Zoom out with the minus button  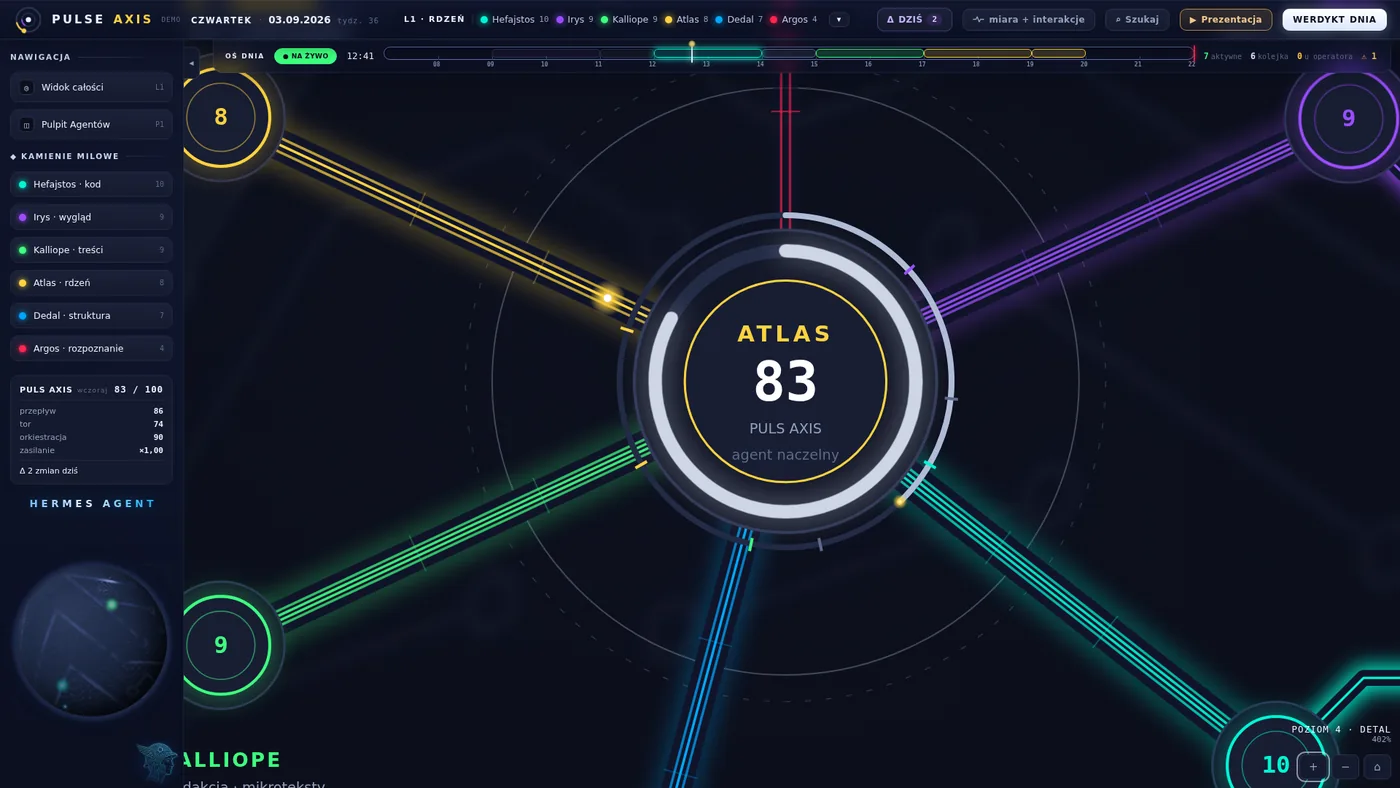(x=1345, y=767)
